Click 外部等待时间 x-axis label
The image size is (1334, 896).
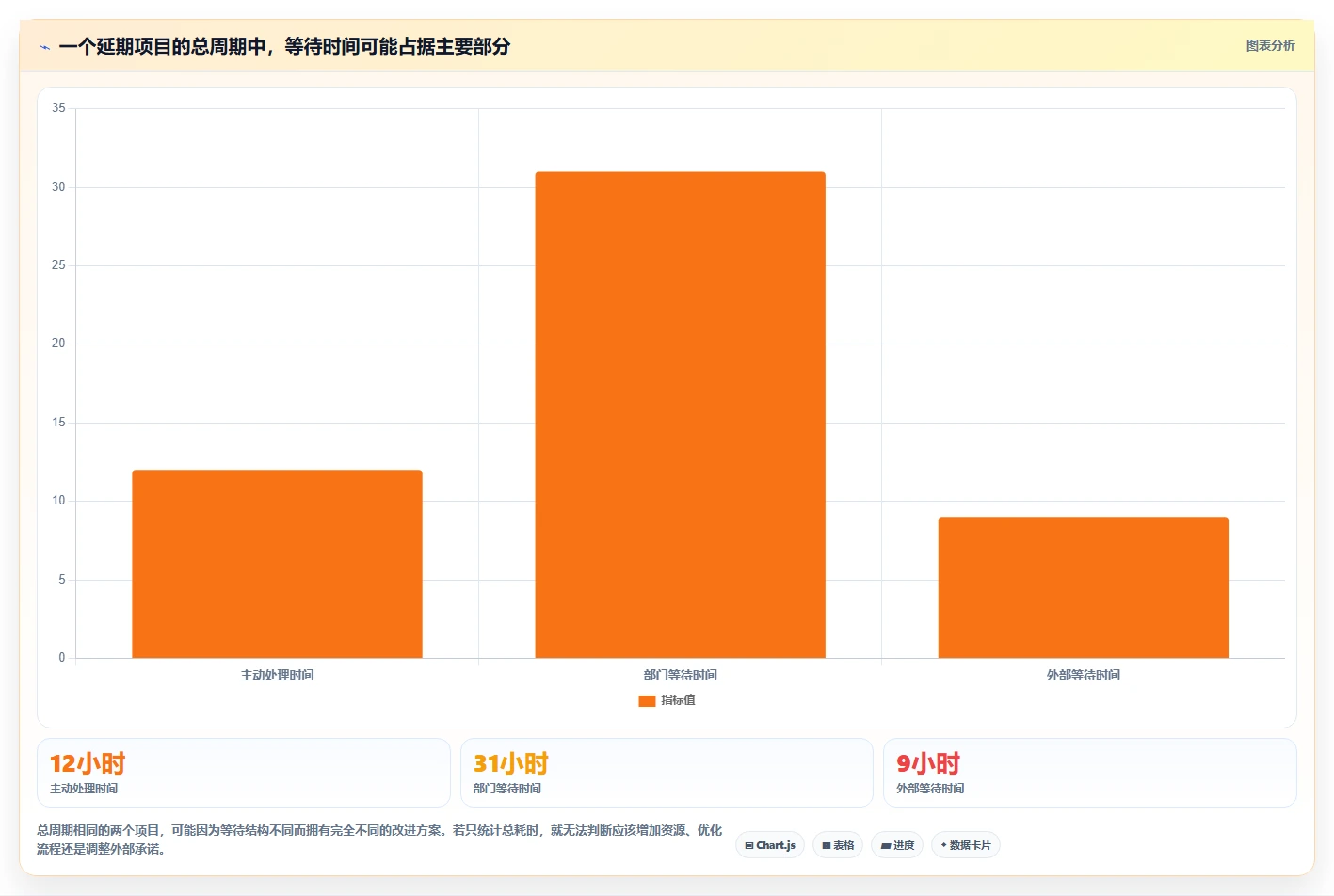1083,675
